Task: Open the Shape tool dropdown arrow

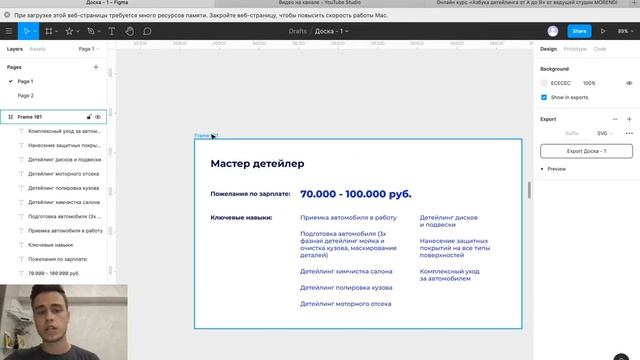Action: click(x=78, y=31)
